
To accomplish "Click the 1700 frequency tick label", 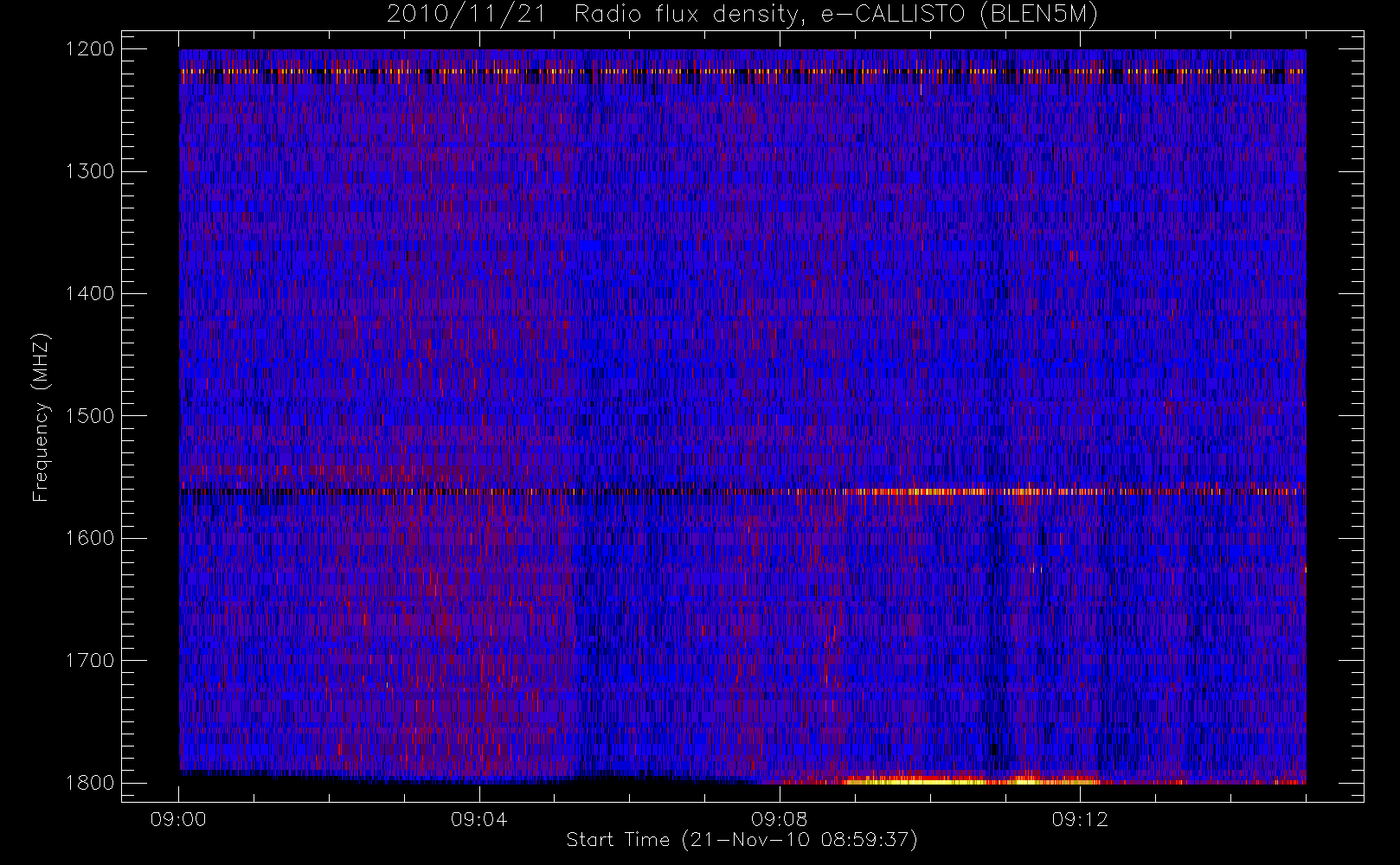I will (x=90, y=661).
